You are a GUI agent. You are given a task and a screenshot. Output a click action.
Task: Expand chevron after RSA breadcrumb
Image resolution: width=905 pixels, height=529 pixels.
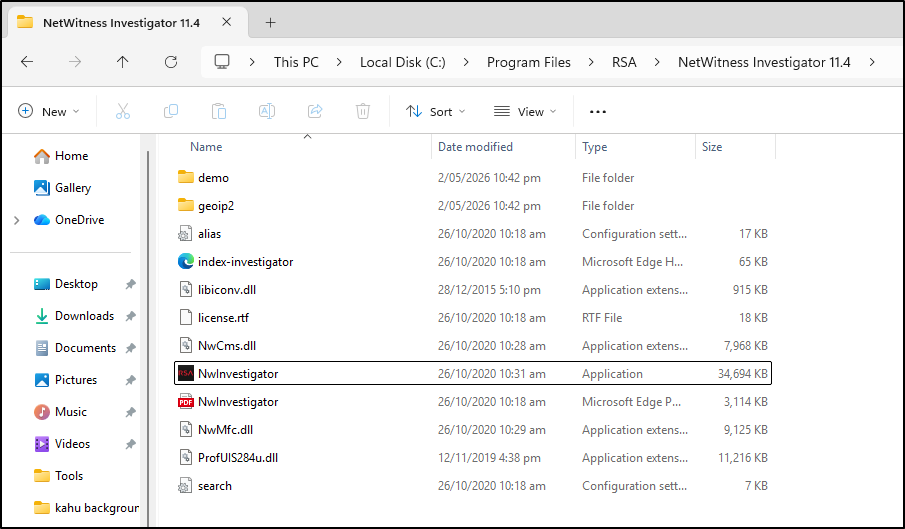657,62
